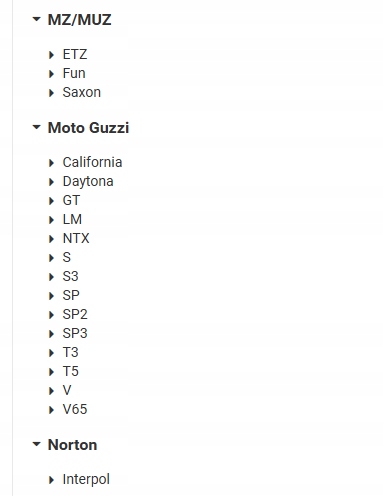The width and height of the screenshot is (383, 496).
Task: Choose the SP3 model entry
Action: coord(75,333)
